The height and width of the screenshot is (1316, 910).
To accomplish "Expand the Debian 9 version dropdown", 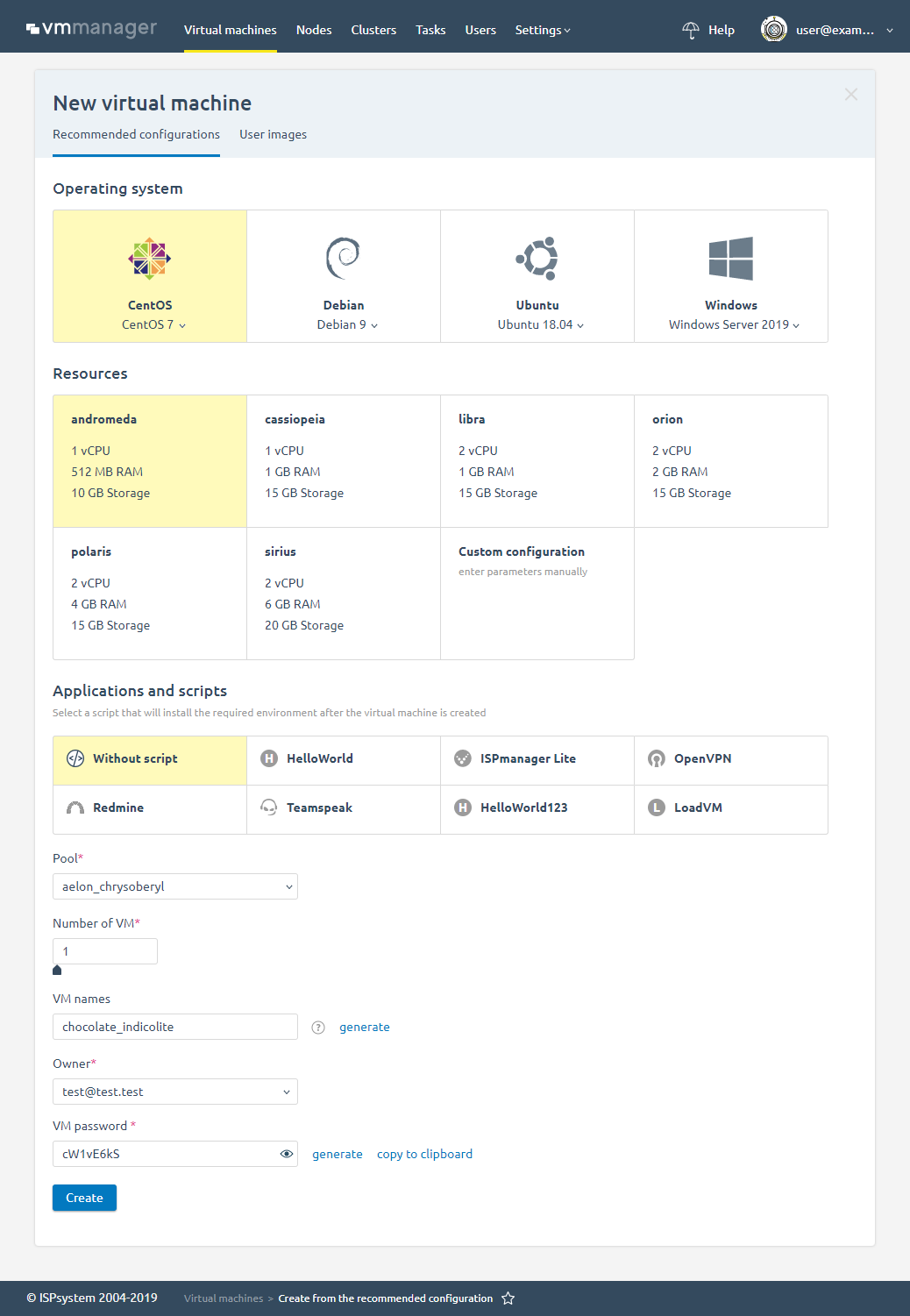I will pyautogui.click(x=348, y=324).
